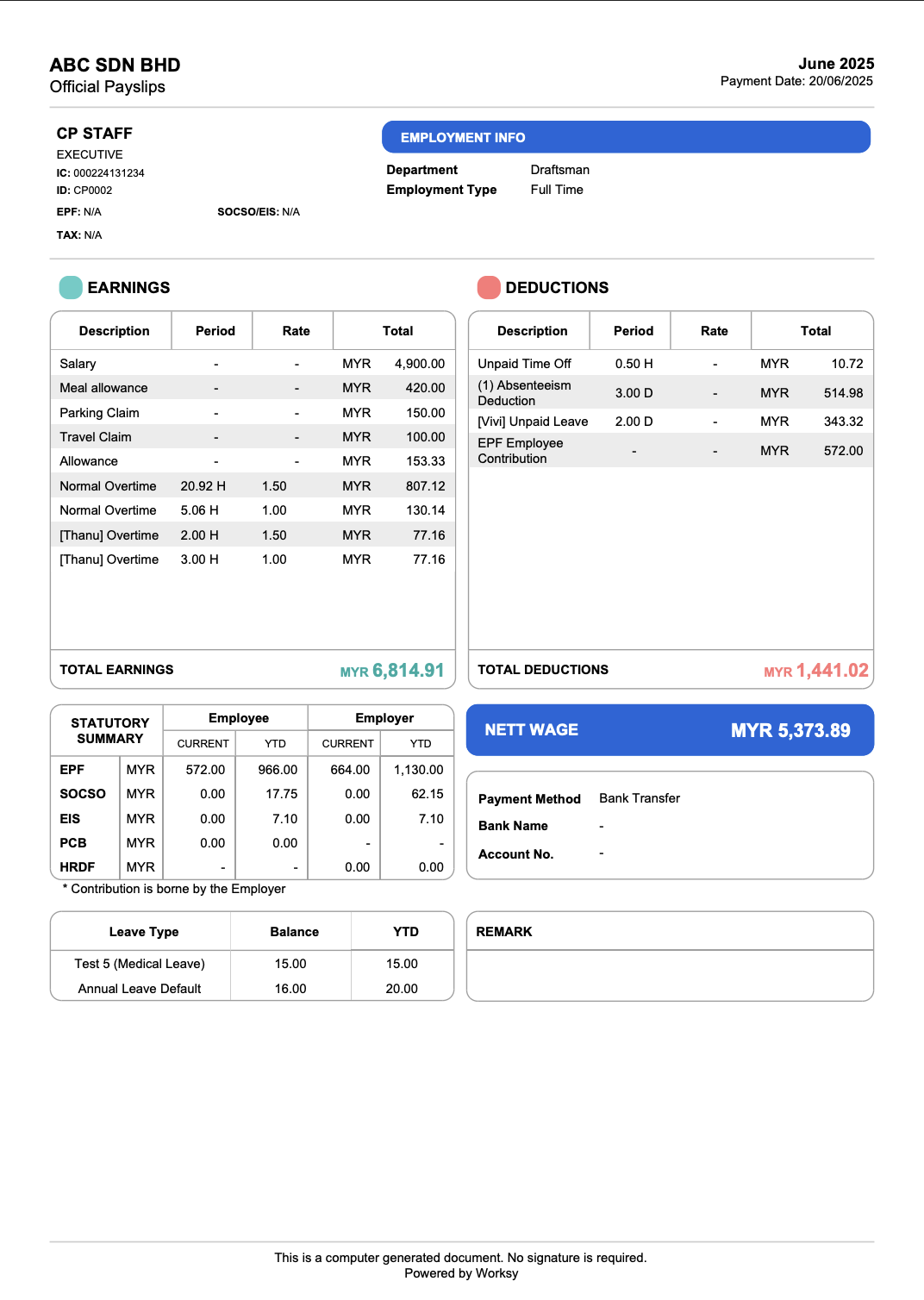
Task: Select EPF employee current 572.00
Action: (x=205, y=770)
